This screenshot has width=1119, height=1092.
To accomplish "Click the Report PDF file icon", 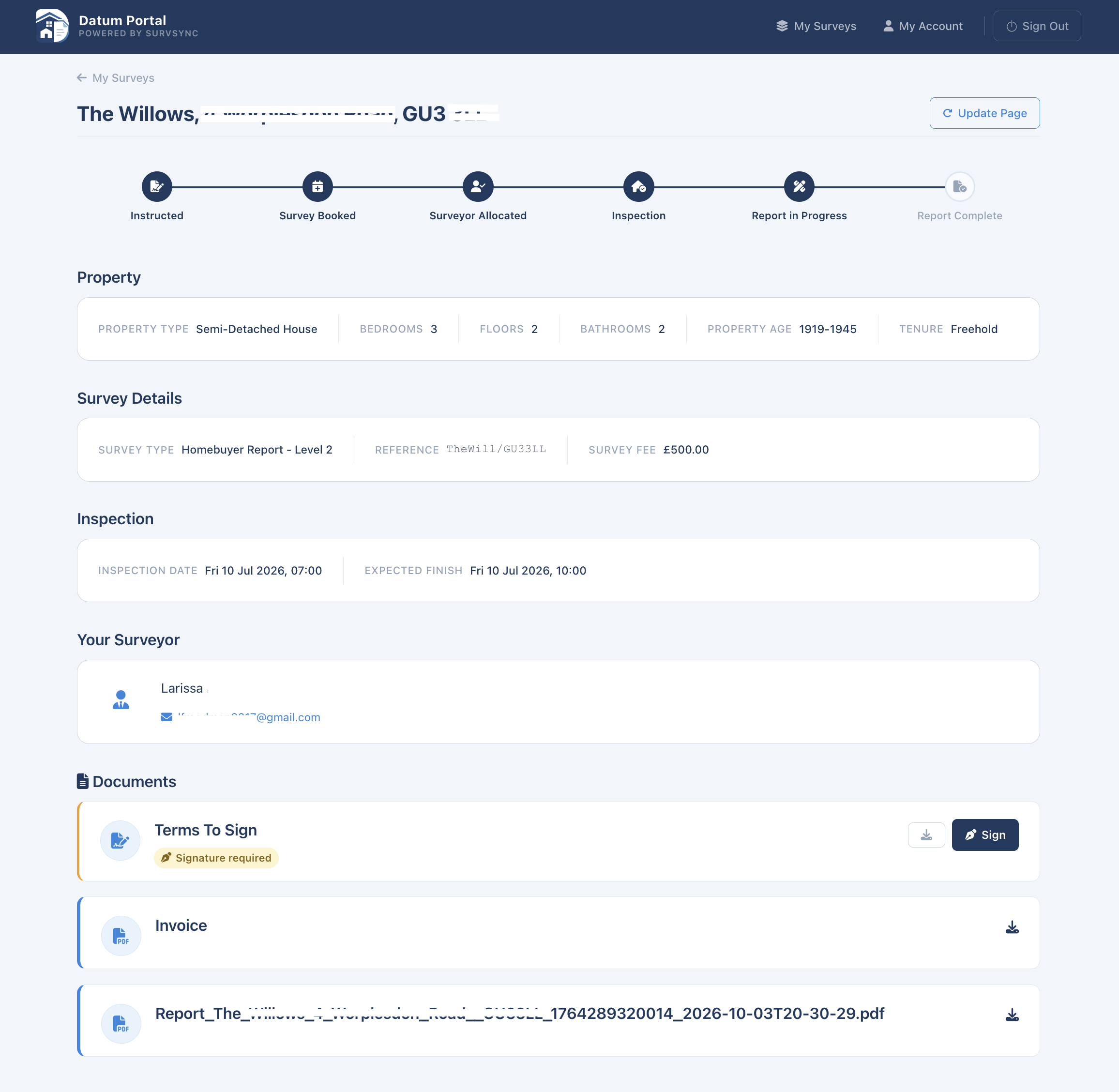I will pos(121,1023).
